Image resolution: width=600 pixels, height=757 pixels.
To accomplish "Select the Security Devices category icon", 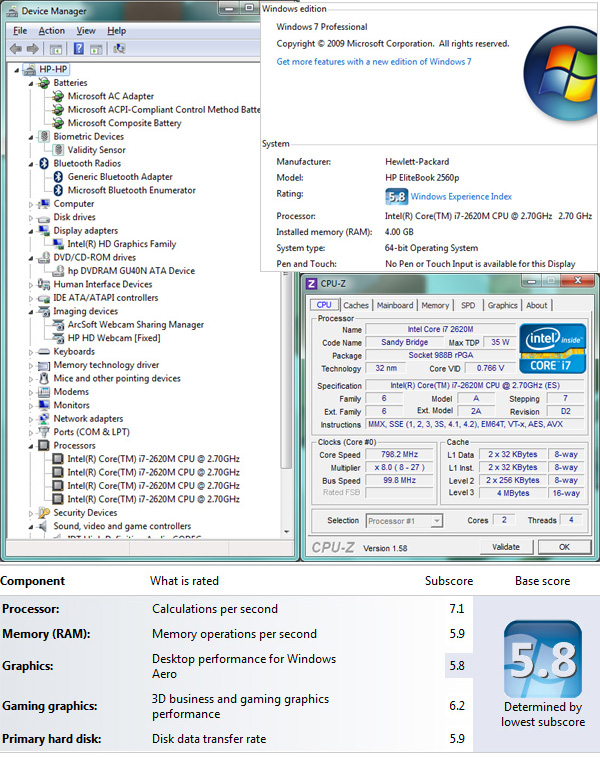I will pos(44,513).
